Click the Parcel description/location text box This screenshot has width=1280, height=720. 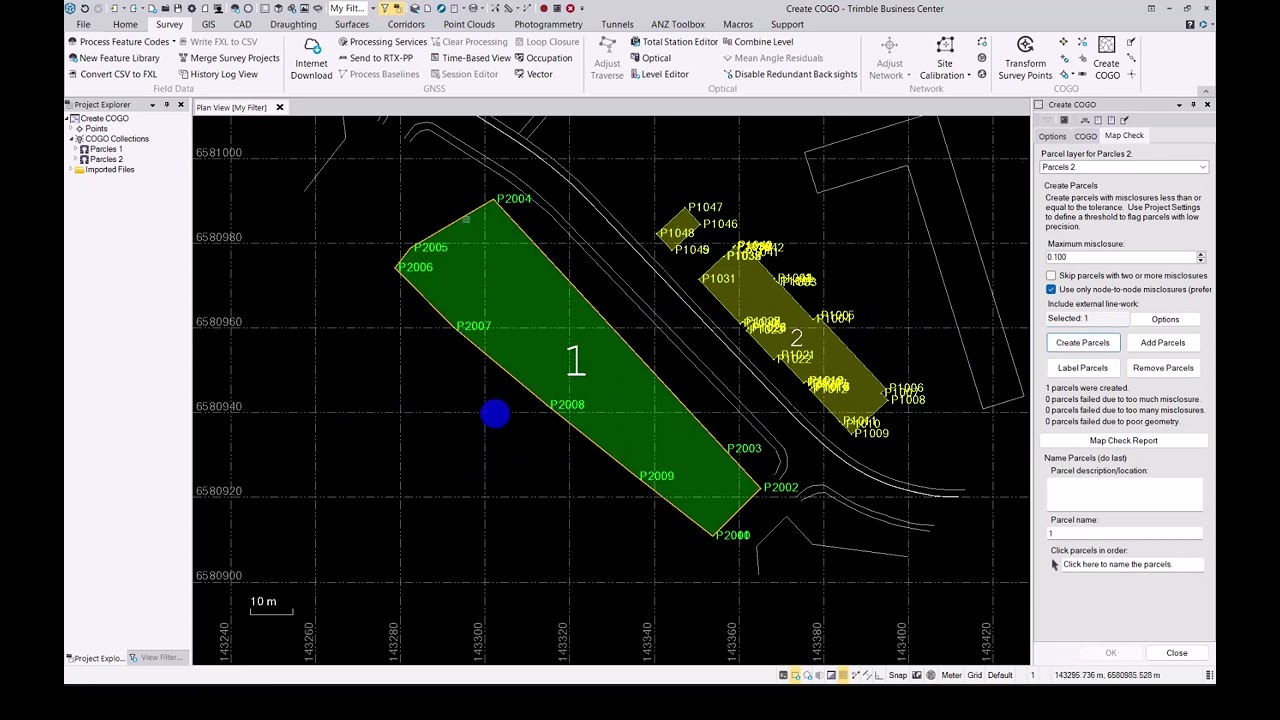[1125, 493]
